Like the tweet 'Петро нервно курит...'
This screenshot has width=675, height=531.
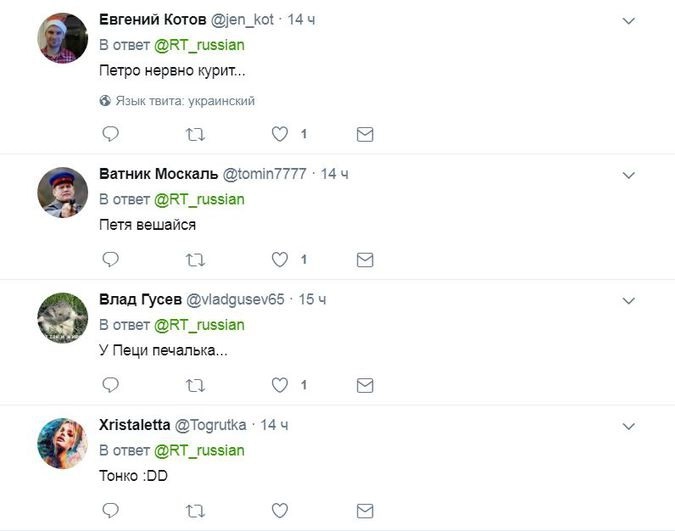[281, 134]
